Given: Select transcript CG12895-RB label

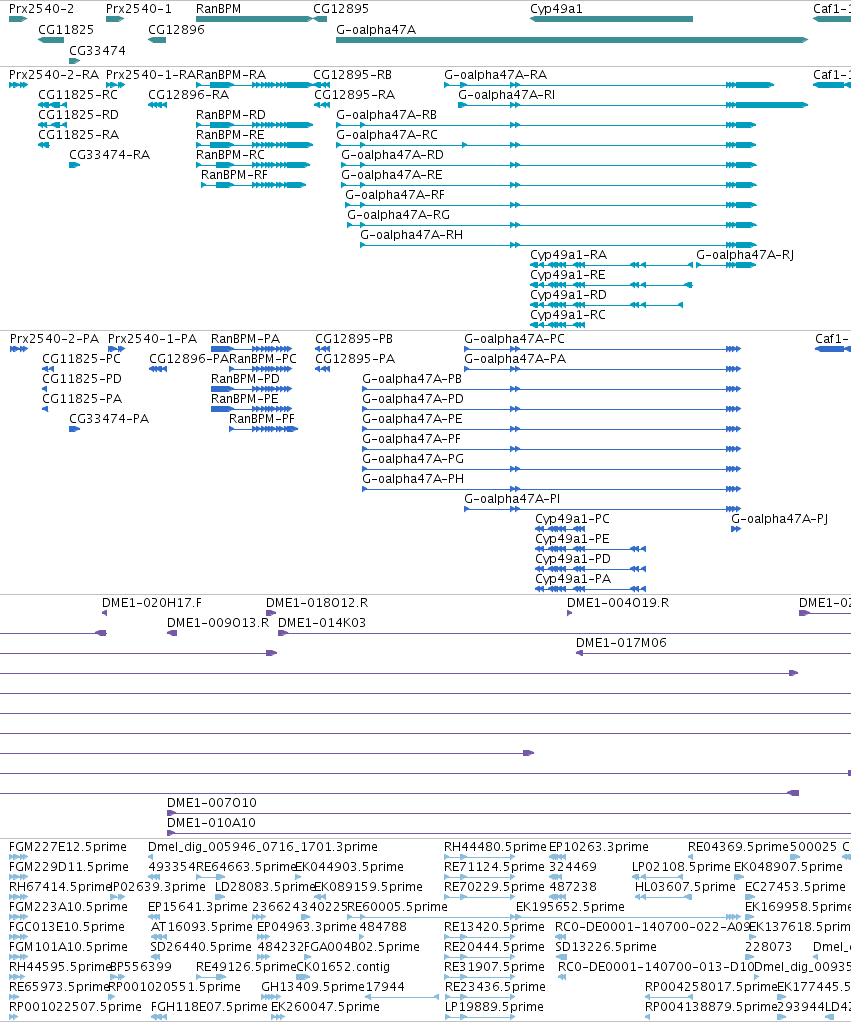Looking at the screenshot, I should 353,75.
